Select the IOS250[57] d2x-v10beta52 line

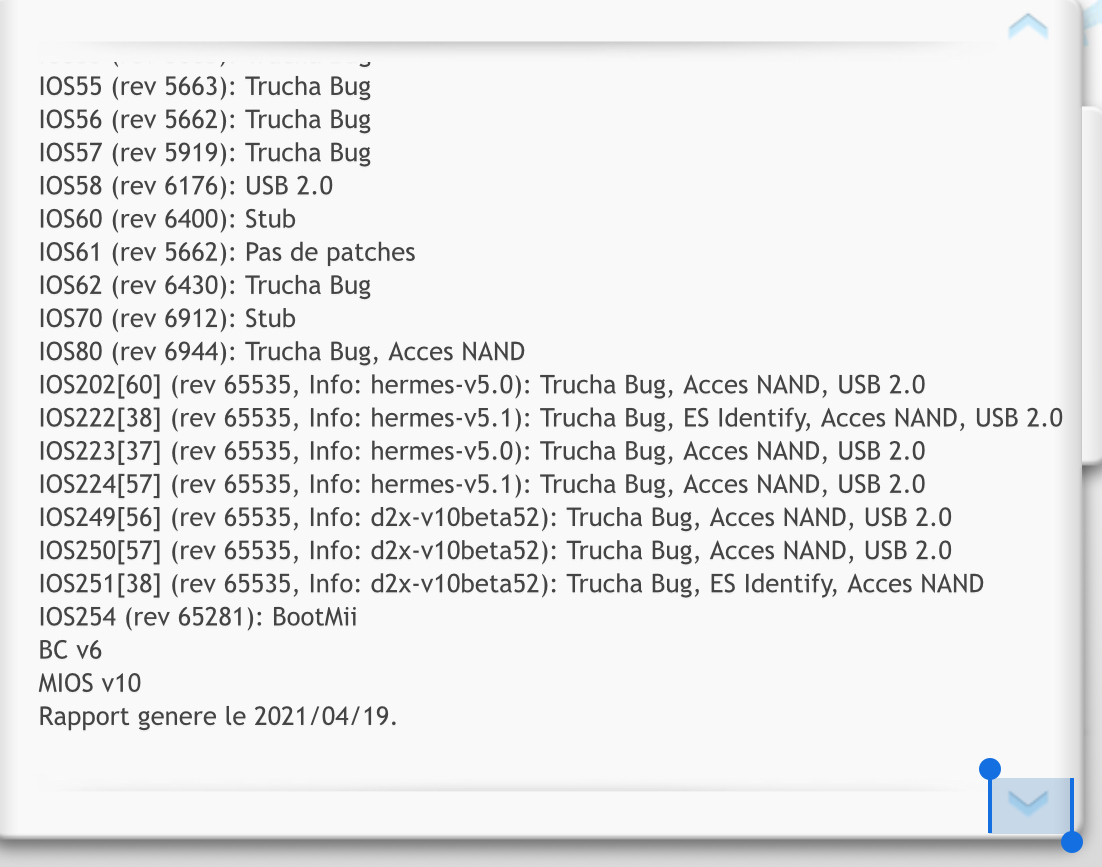495,551
